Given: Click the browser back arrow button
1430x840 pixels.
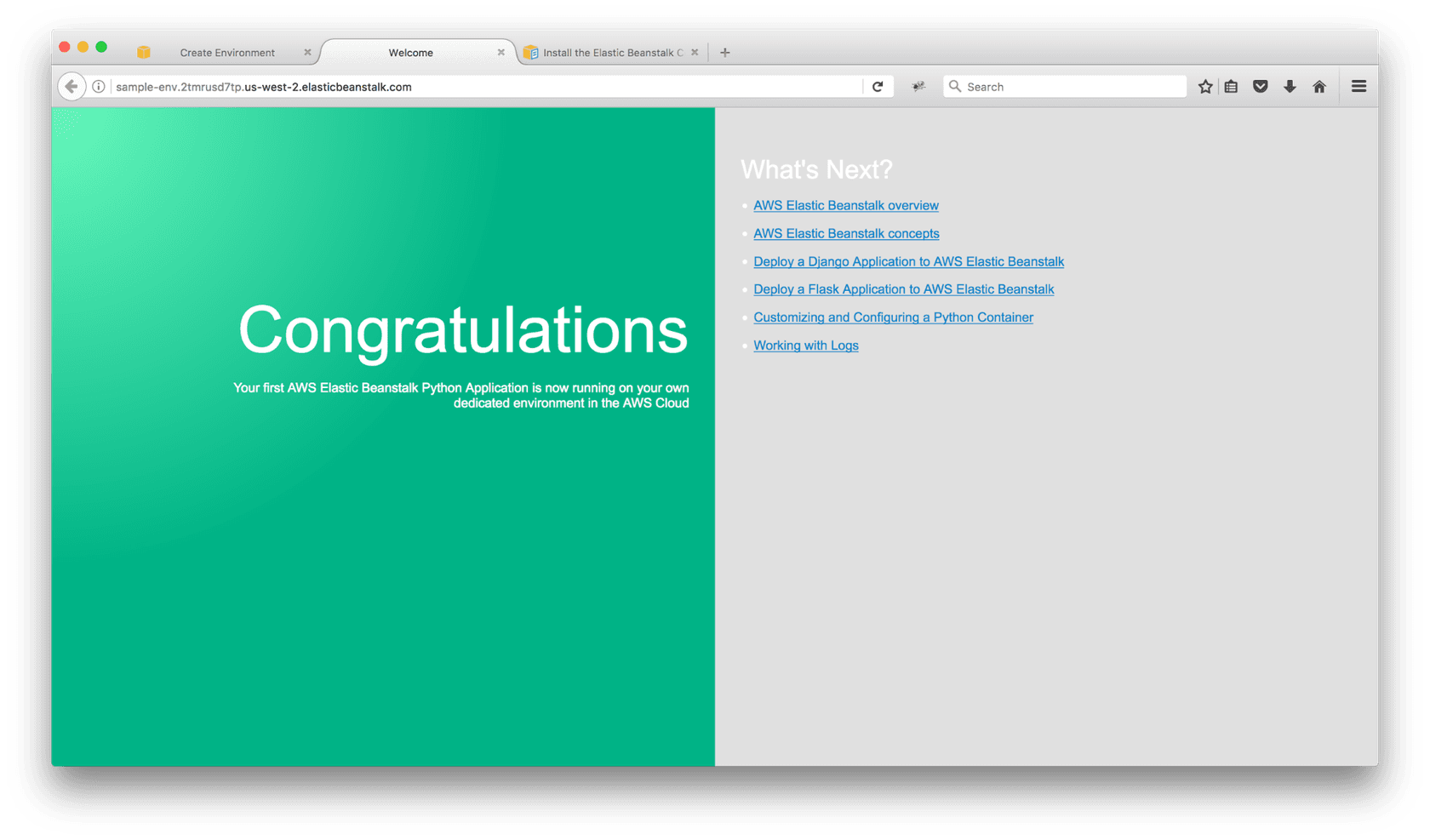Looking at the screenshot, I should pos(71,87).
